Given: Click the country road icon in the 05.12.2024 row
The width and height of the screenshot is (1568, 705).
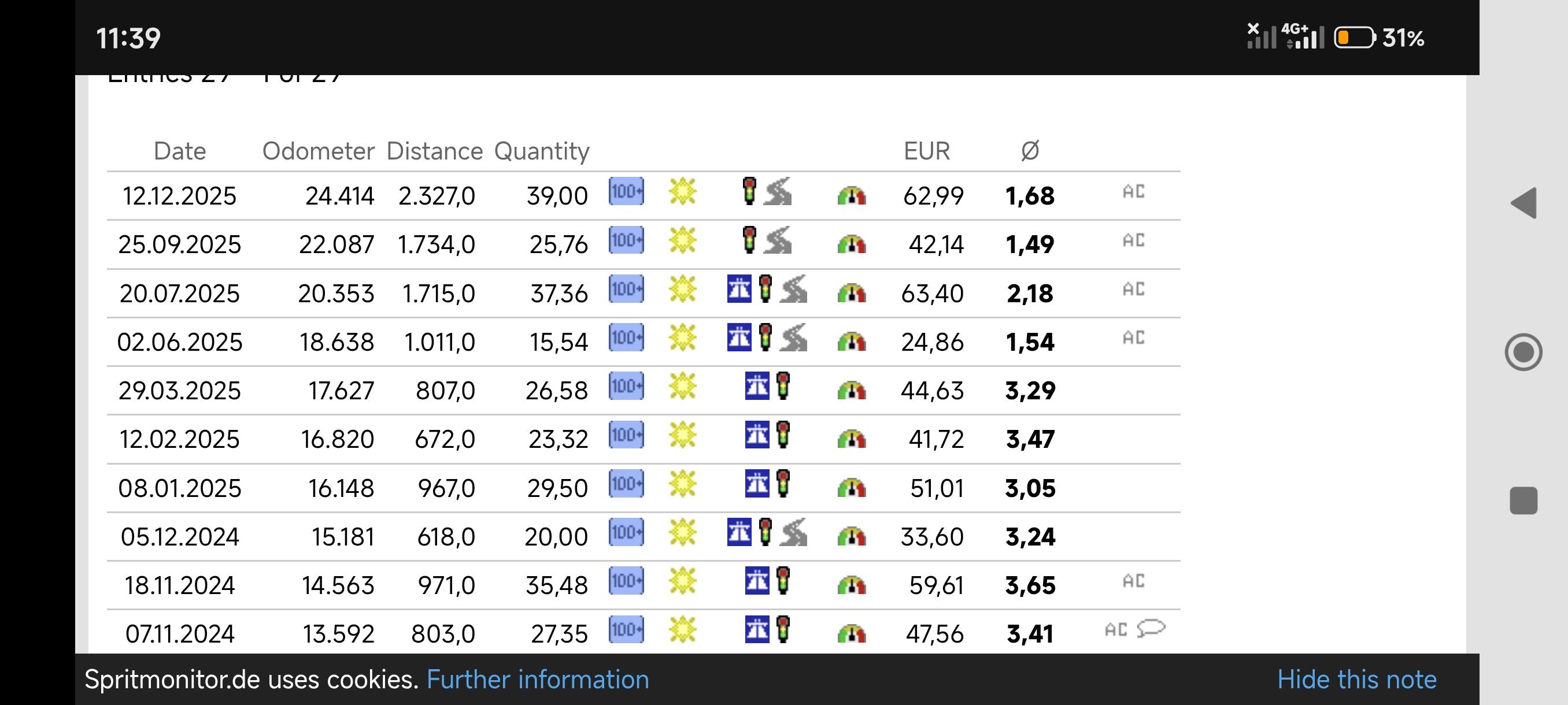Looking at the screenshot, I should point(794,532).
